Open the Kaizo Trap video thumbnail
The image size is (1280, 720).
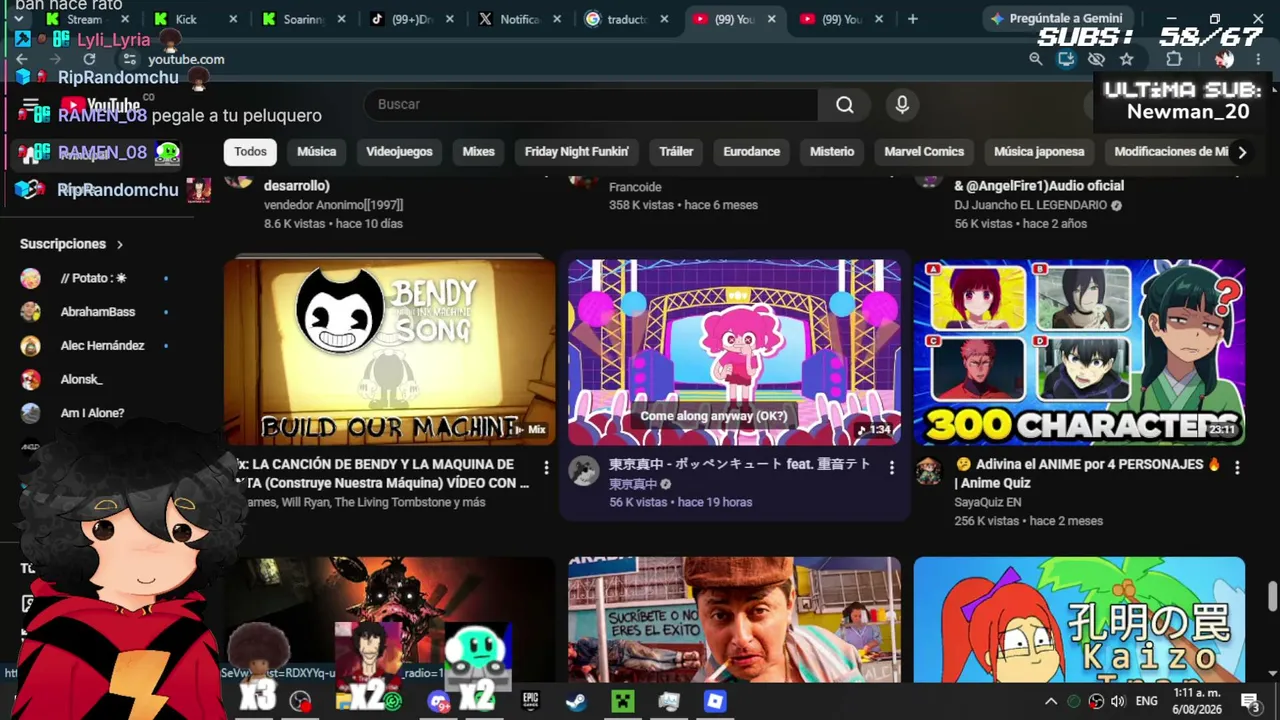click(x=1079, y=620)
